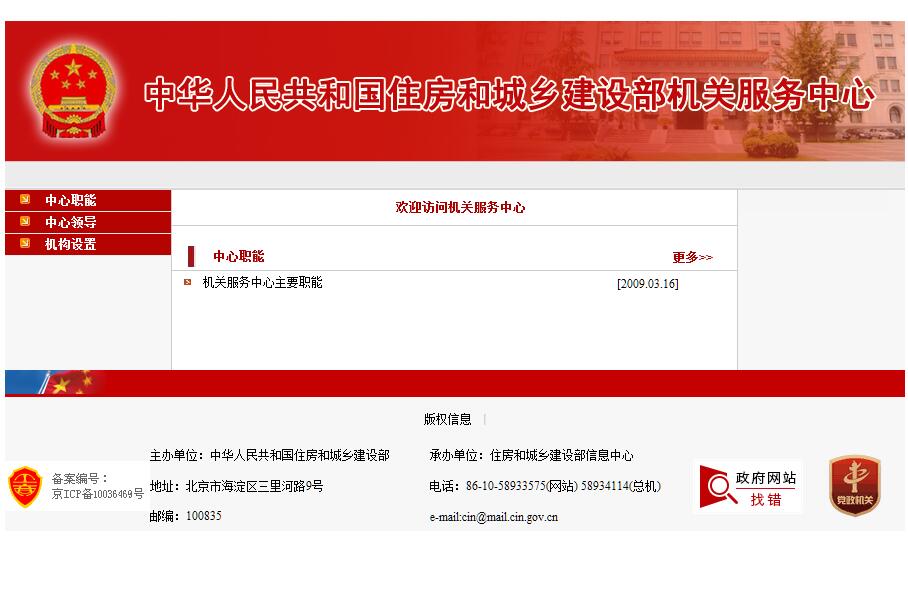Screen dimensions: 908x596
Task: Click the 主办单位 sponsor line
Action: click(270, 455)
